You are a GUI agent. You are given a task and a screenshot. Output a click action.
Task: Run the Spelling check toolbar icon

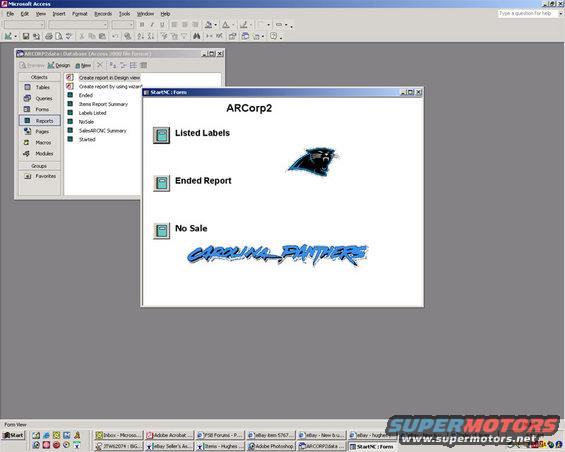[68, 36]
